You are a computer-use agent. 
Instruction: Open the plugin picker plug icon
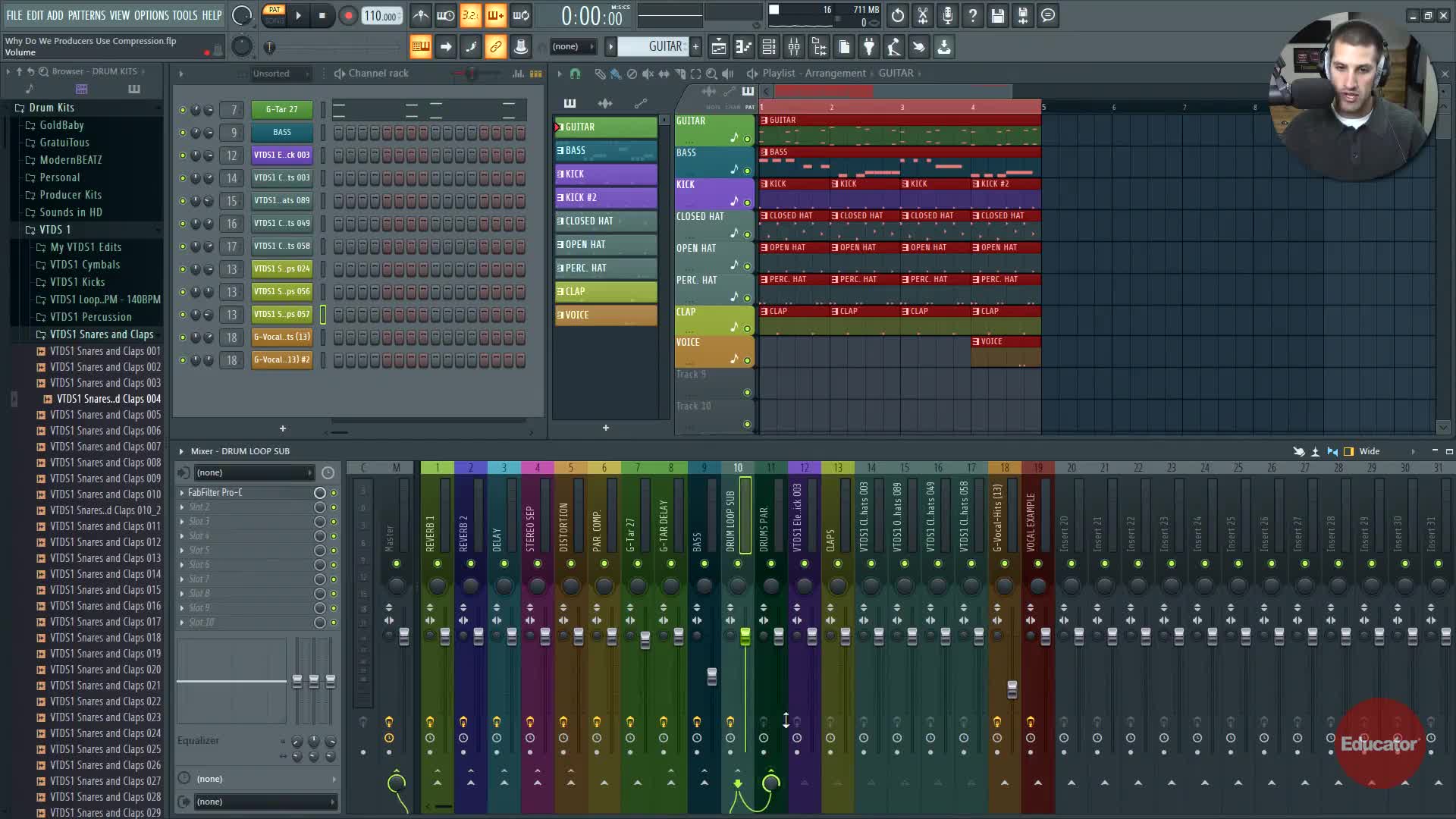(869, 47)
